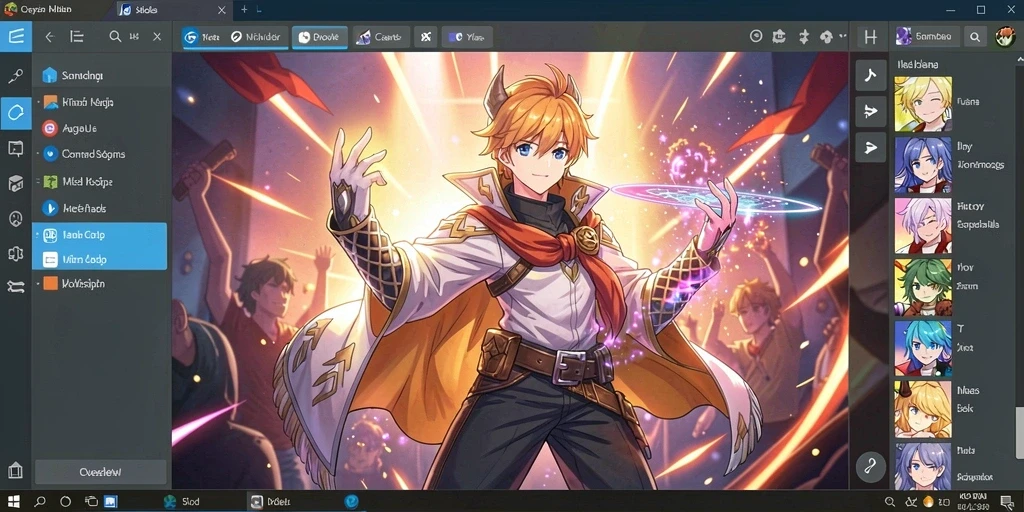
Task: Click the search button in right panel
Action: pyautogui.click(x=975, y=37)
